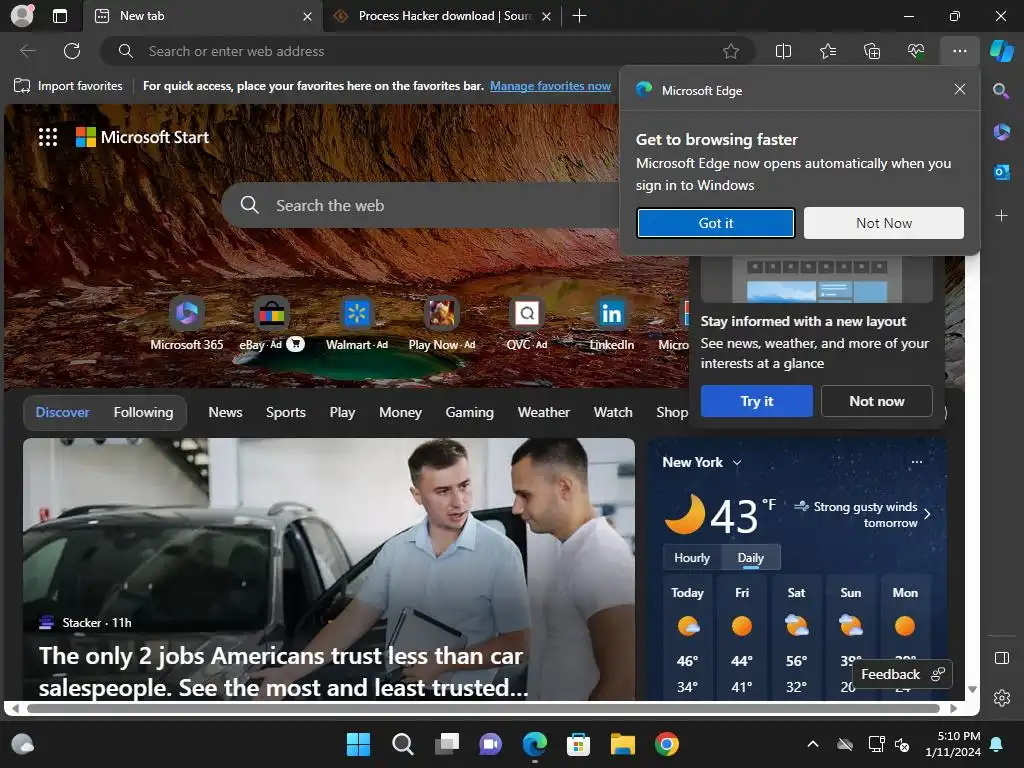Switch weather to Hourly view
This screenshot has height=768, width=1024.
tap(692, 558)
